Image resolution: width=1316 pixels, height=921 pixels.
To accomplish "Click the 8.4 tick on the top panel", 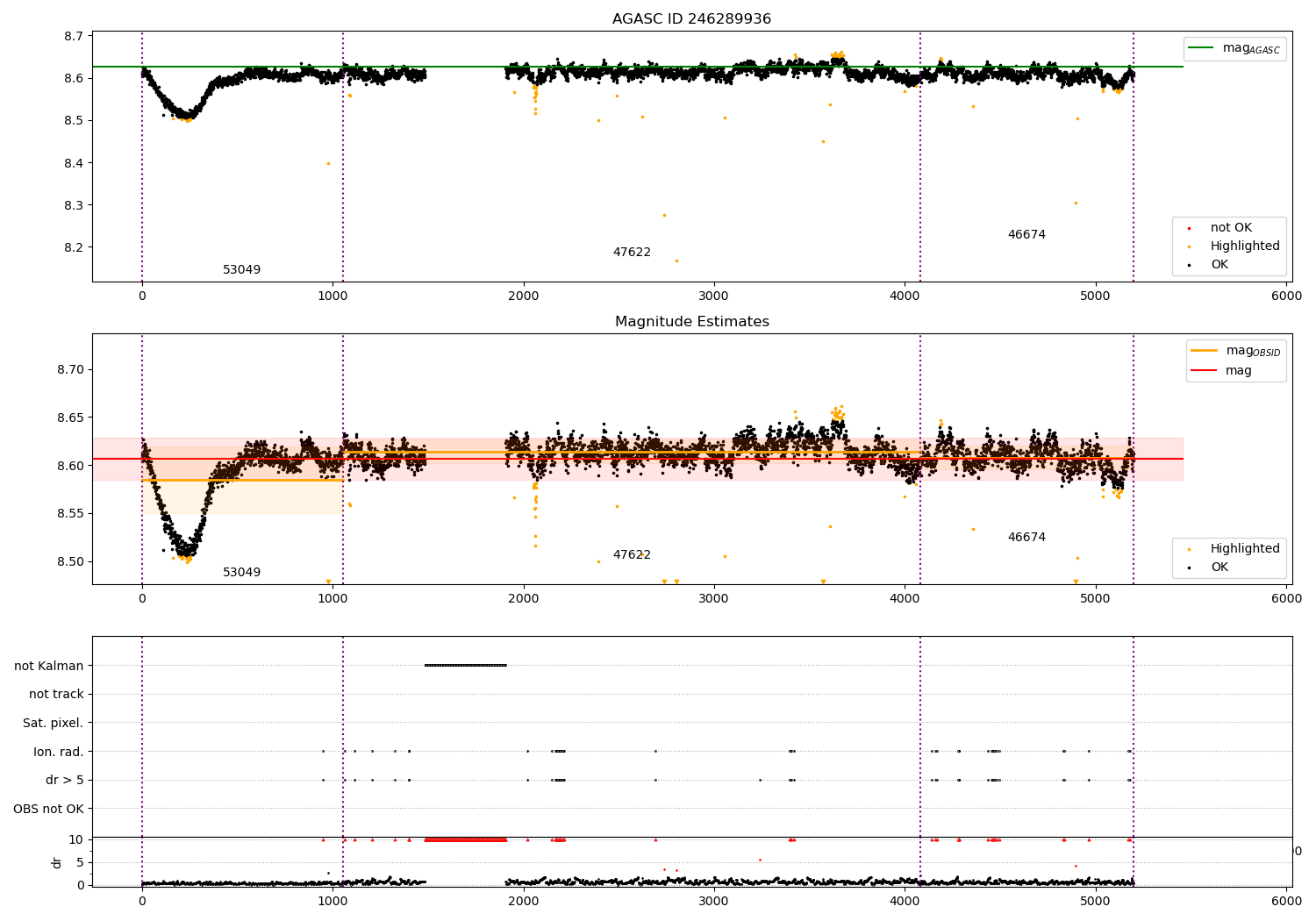I will pos(74,163).
